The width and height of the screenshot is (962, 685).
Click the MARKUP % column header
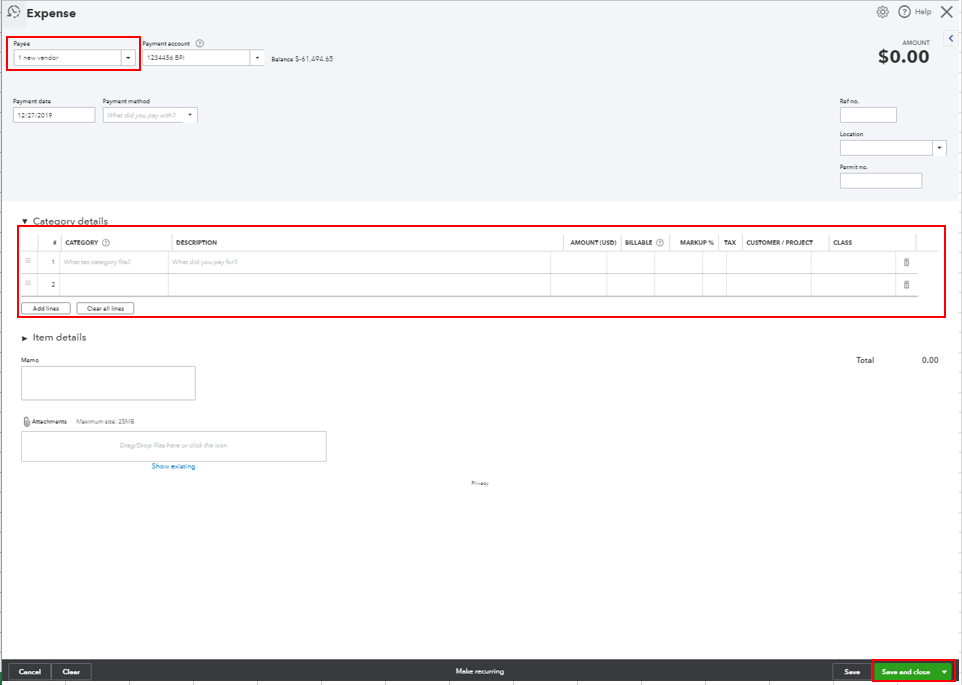[x=697, y=243]
